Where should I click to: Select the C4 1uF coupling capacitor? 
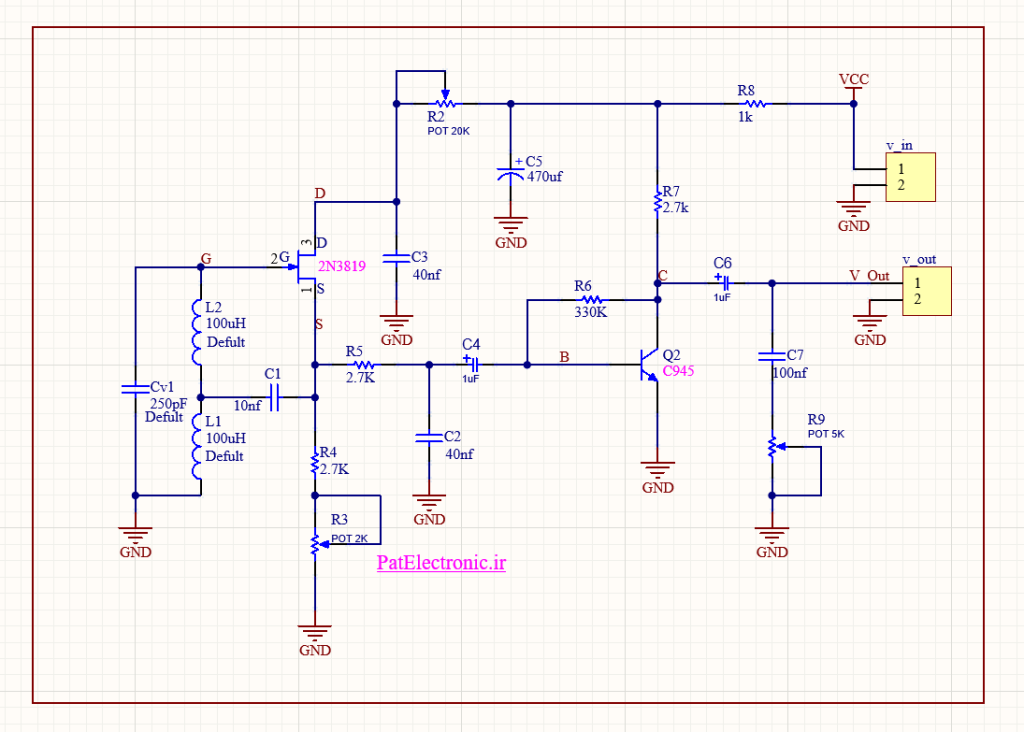click(x=472, y=364)
